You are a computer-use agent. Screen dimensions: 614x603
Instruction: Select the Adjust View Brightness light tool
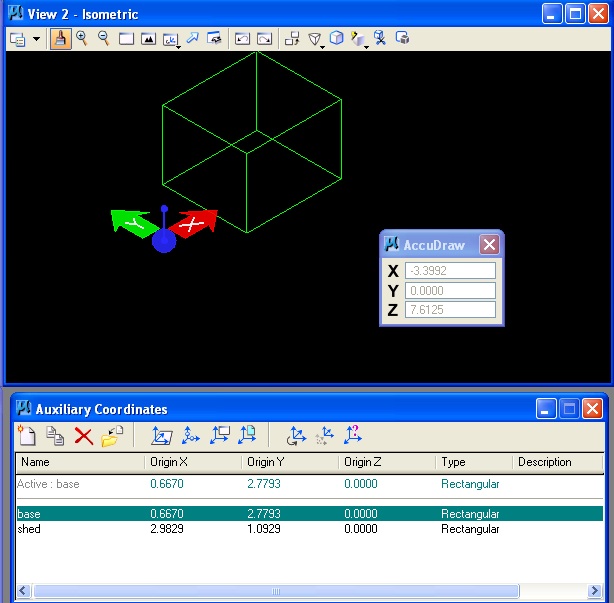click(x=358, y=39)
